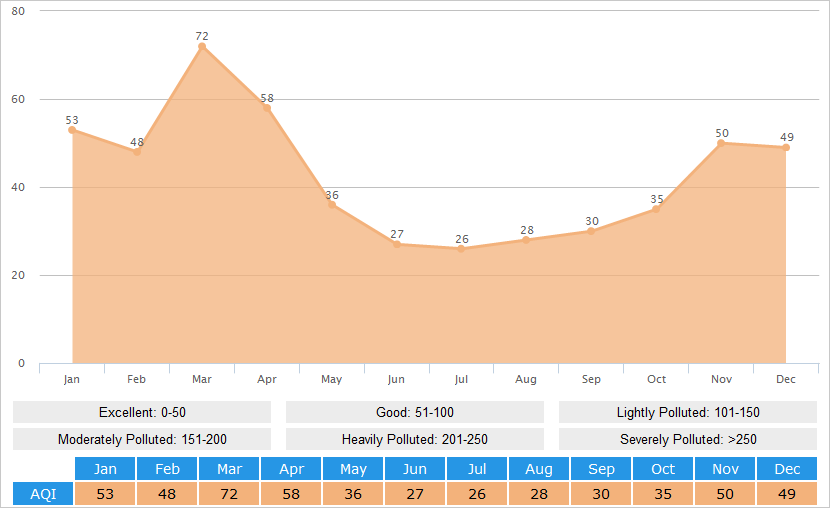830x508 pixels.
Task: Click the Aug table column header
Action: coord(539,469)
